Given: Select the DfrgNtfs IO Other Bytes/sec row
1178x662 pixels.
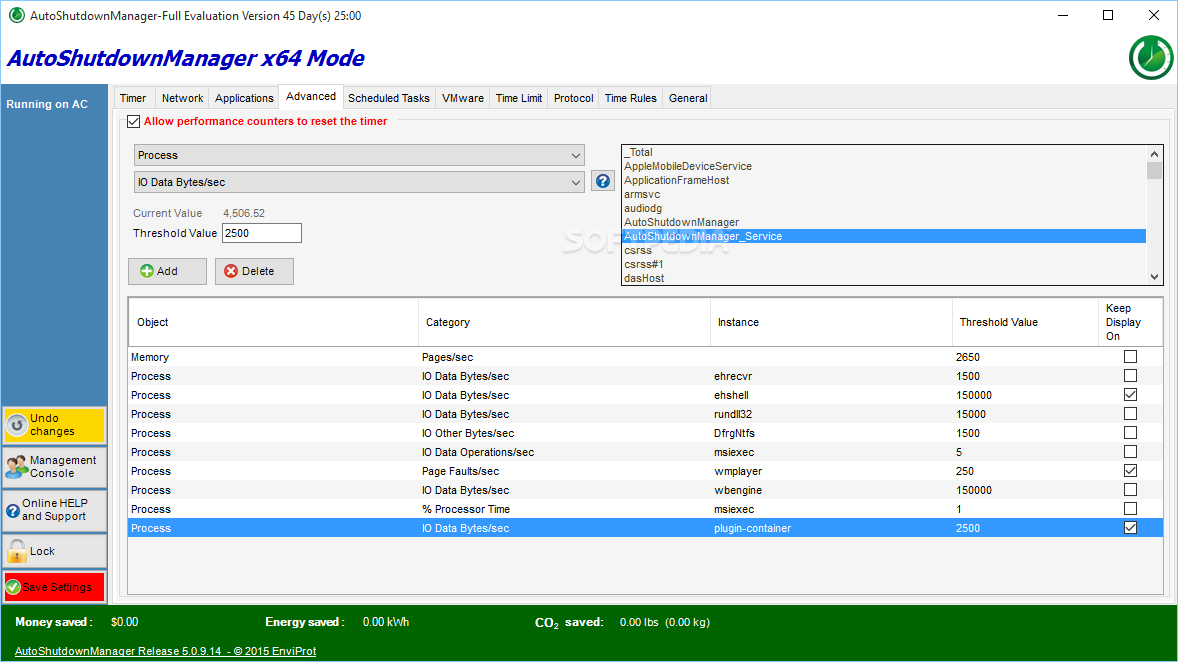Looking at the screenshot, I should click(645, 433).
